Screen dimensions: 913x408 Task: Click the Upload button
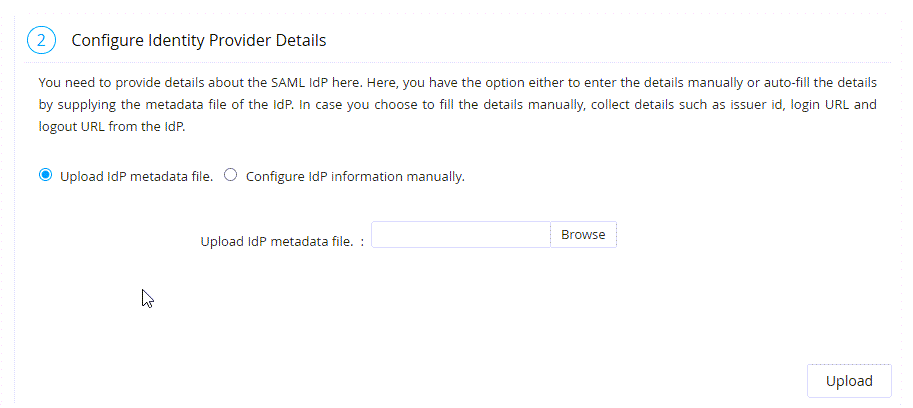coord(849,381)
